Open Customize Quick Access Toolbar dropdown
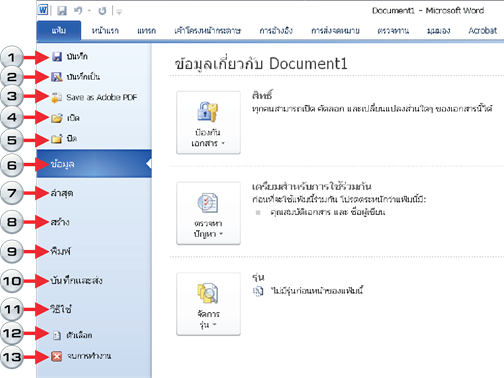The image size is (504, 378). click(x=119, y=12)
